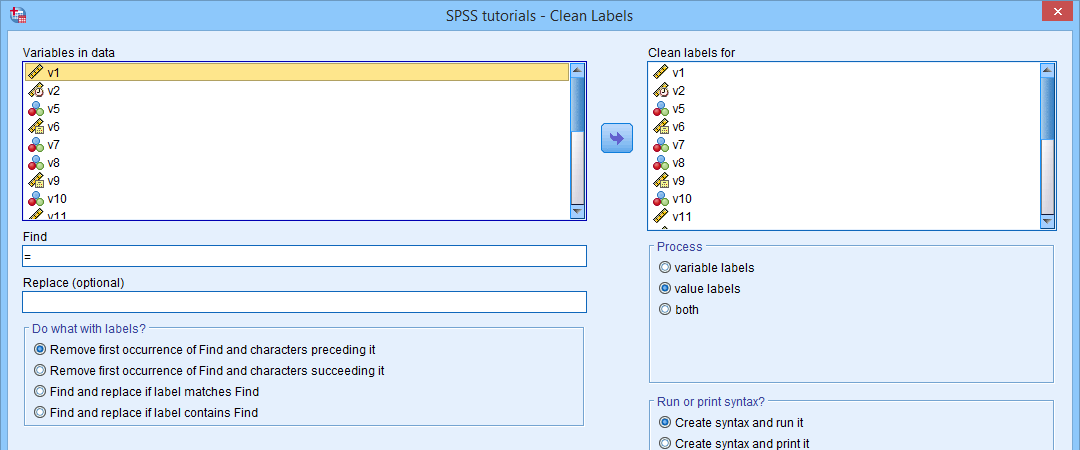Select 'both' process option
The image size is (1080, 450).
tap(665, 309)
